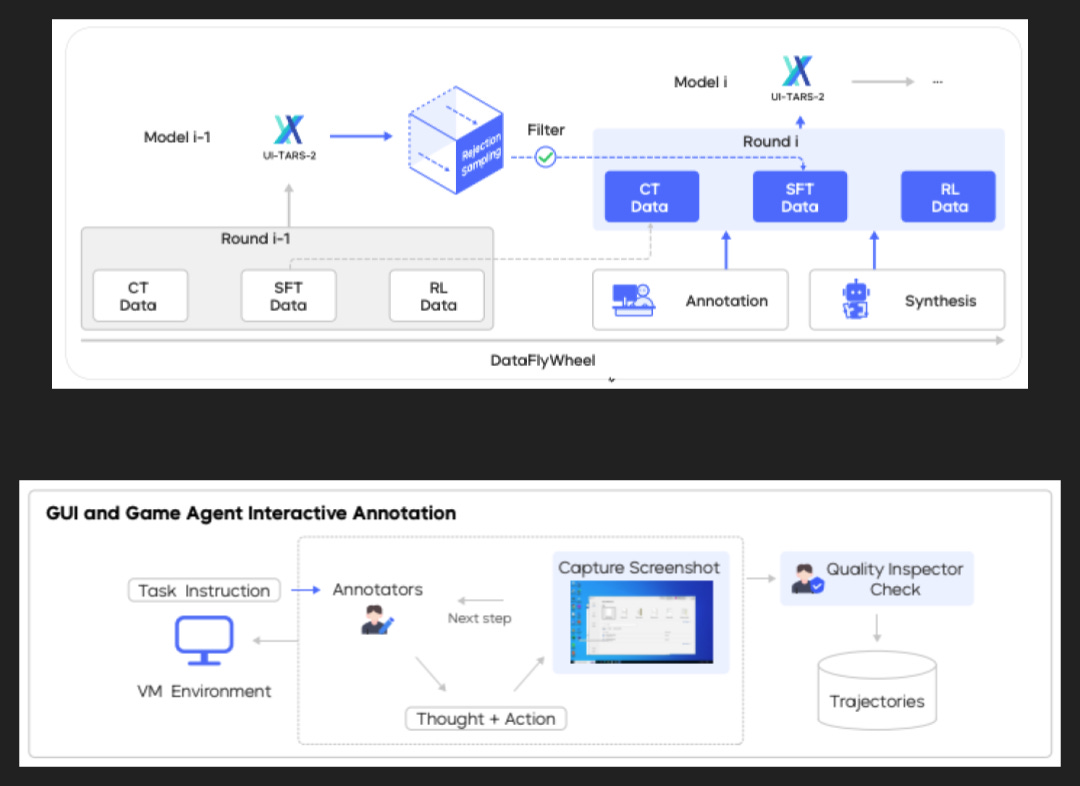Click the Annotators person-with-pen icon
1080x786 pixels.
[x=377, y=620]
